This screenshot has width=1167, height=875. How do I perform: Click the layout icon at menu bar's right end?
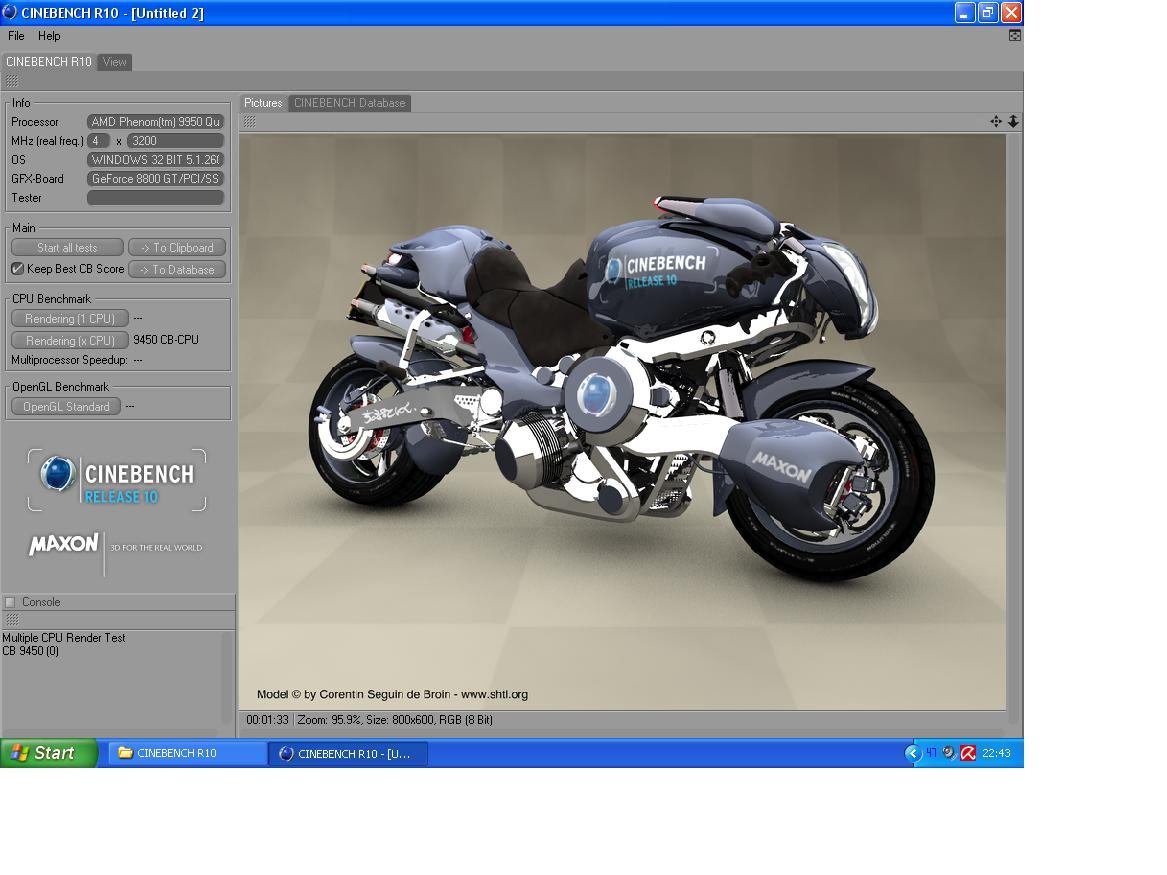pos(1014,36)
